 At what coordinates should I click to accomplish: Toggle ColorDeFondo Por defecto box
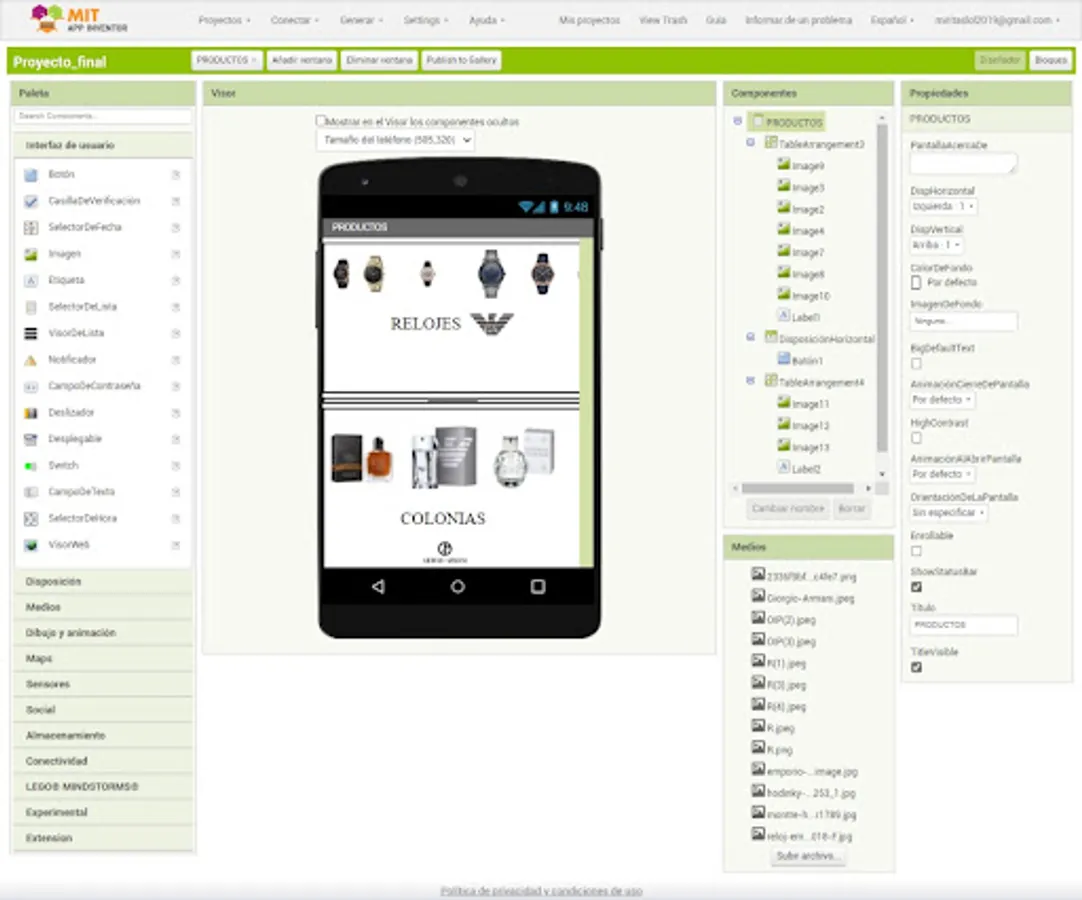[x=916, y=282]
